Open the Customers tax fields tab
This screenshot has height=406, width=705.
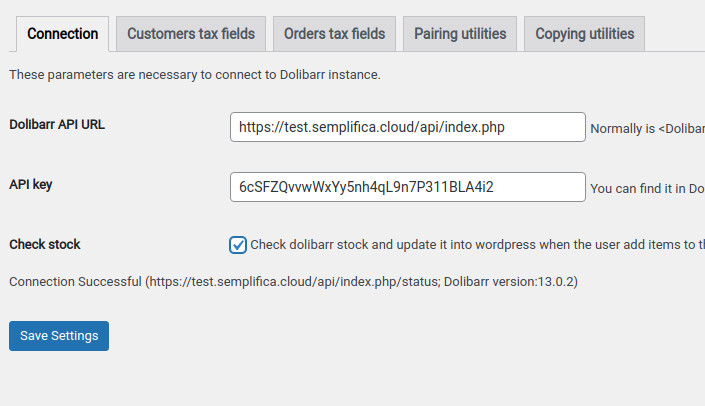click(x=191, y=34)
